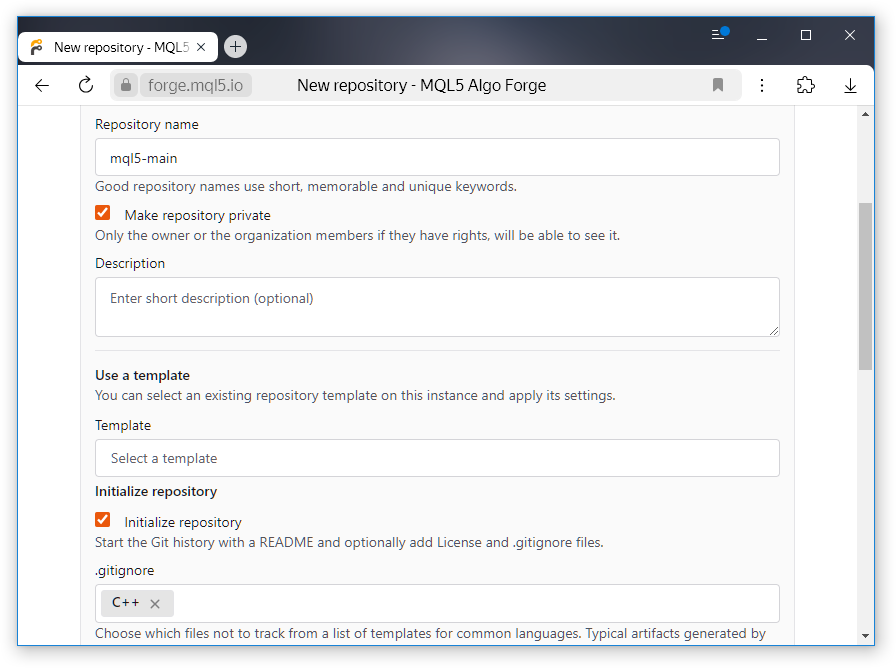Open tab list icon with blue dot
896x668 pixels.
point(719,34)
